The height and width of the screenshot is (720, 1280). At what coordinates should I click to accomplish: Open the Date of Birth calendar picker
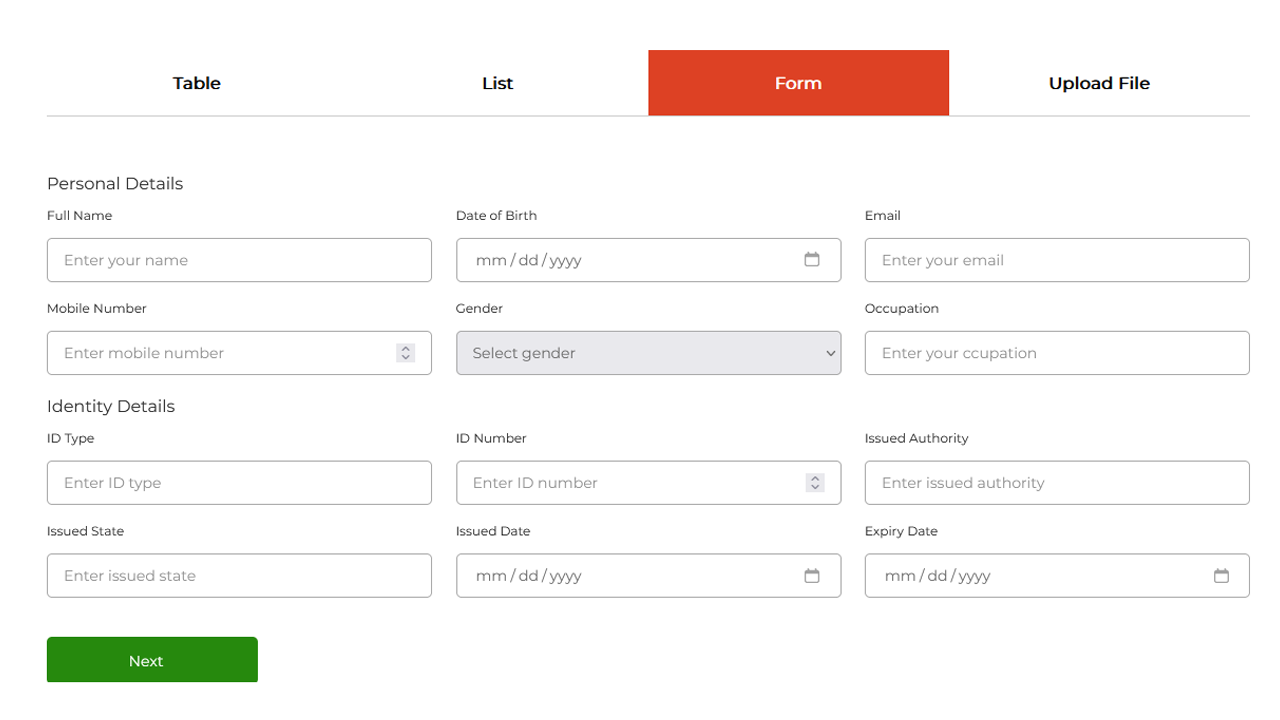[x=812, y=260]
